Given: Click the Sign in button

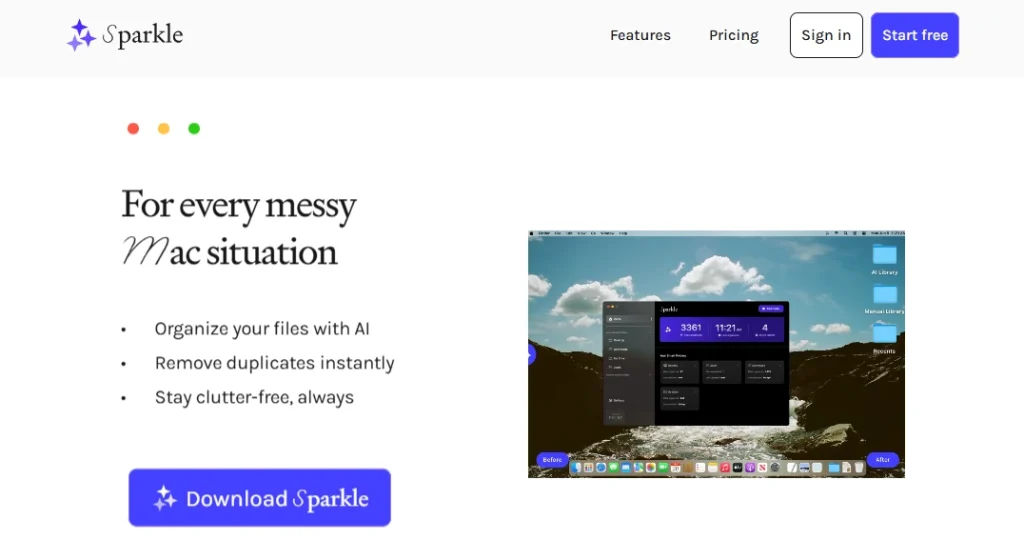Looking at the screenshot, I should pos(826,35).
